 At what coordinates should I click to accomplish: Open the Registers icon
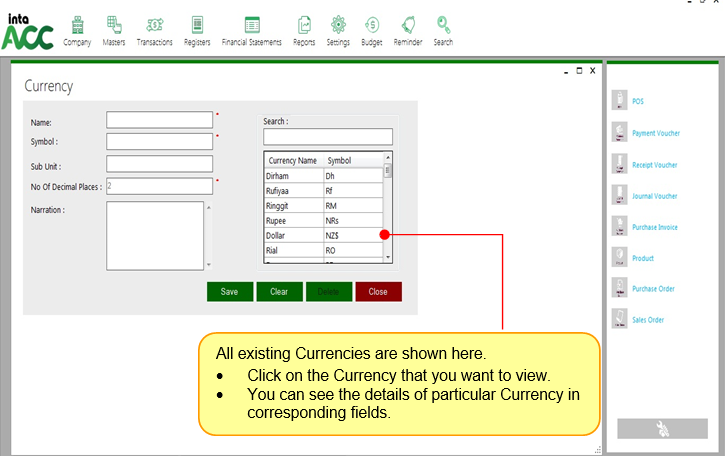pos(197,25)
